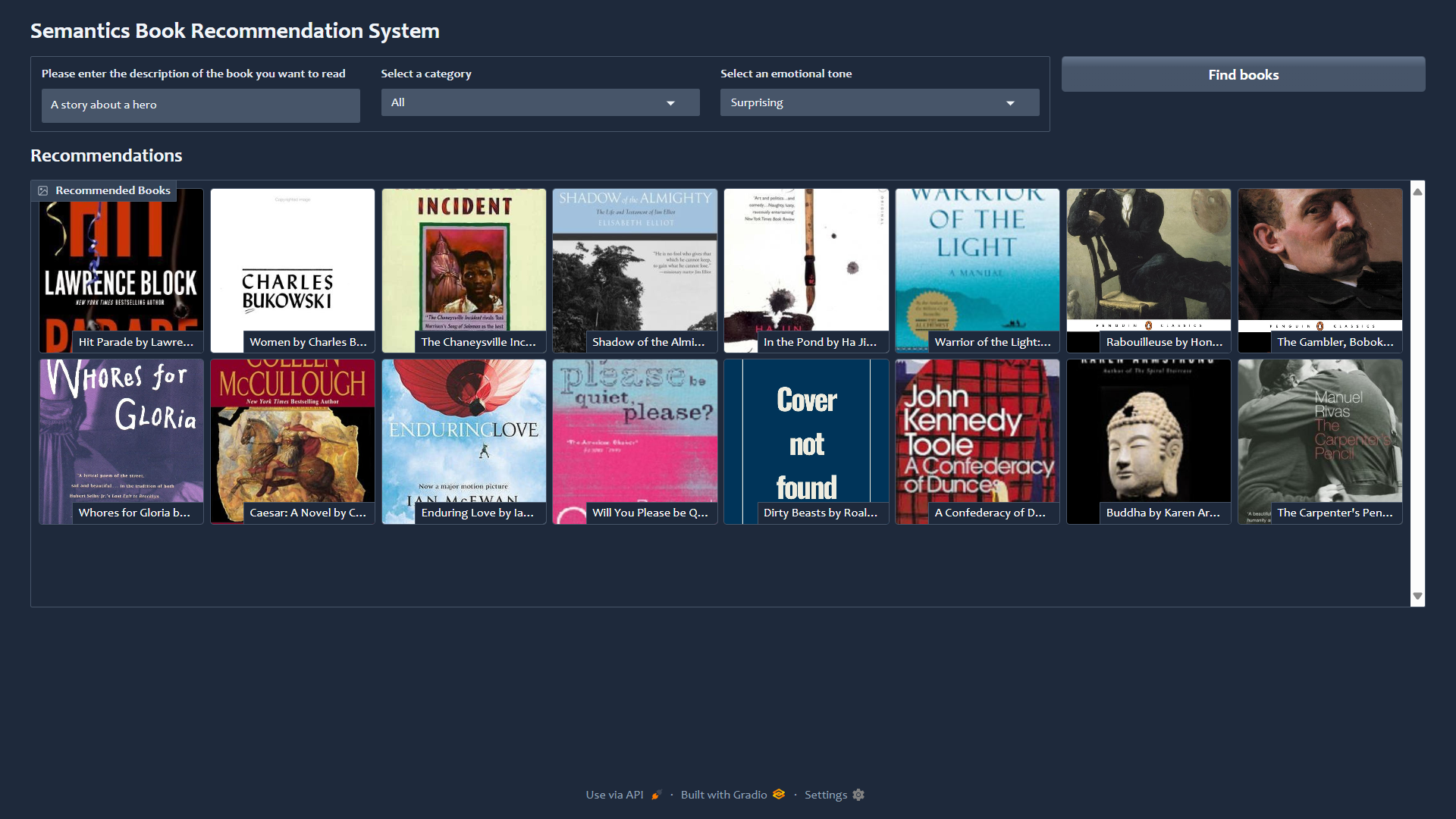Screen dimensions: 1456x819
Task: Click the Gradio logo icon
Action: pos(779,794)
